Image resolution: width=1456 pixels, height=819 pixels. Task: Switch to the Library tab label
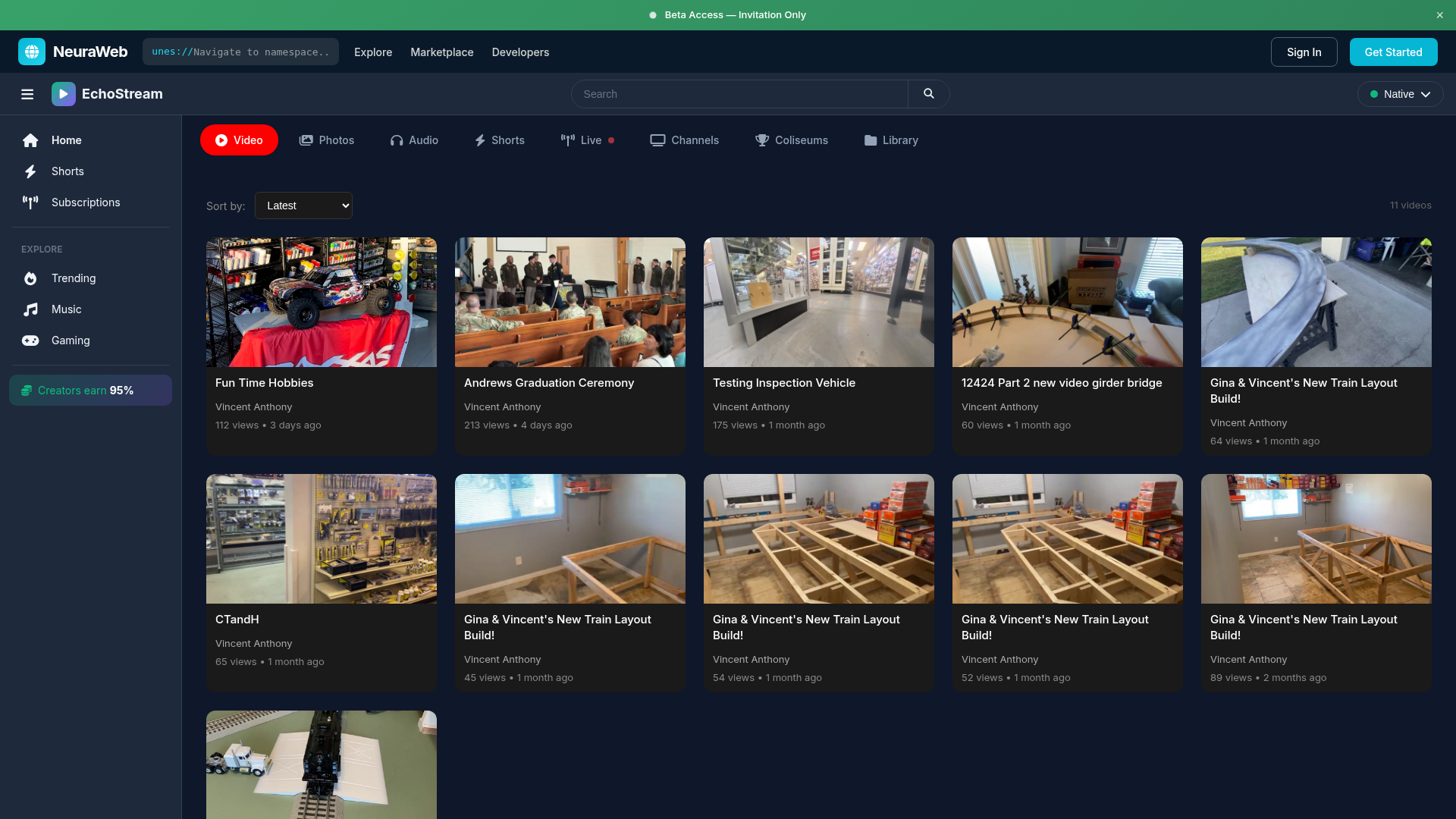(900, 140)
